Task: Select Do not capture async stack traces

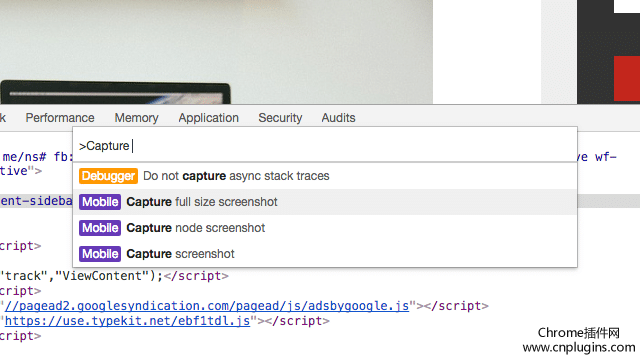Action: pos(325,176)
